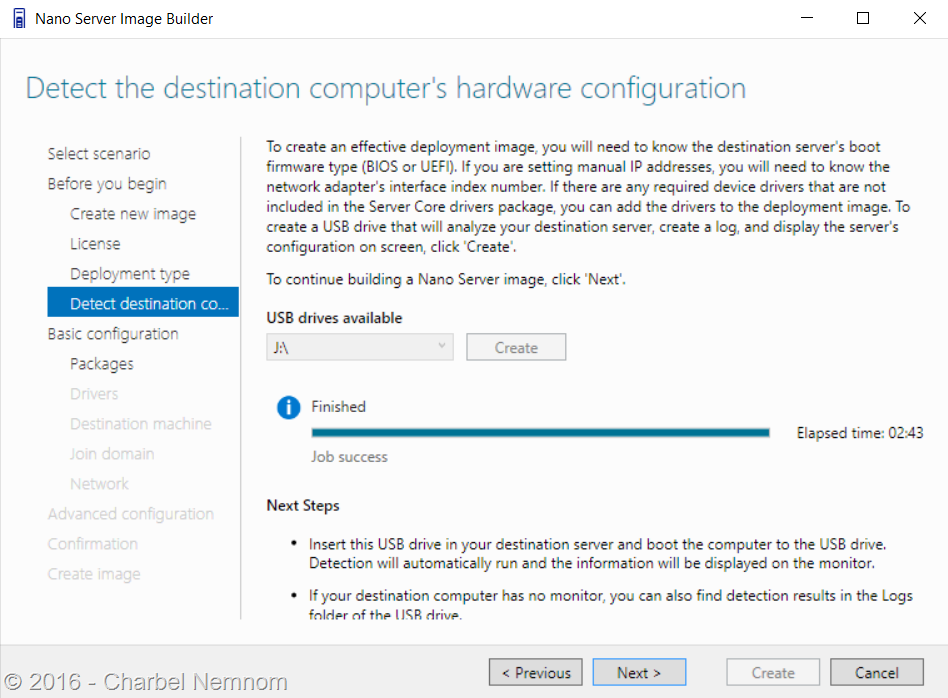Go to the Packages step
This screenshot has width=948, height=698.
[x=102, y=364]
